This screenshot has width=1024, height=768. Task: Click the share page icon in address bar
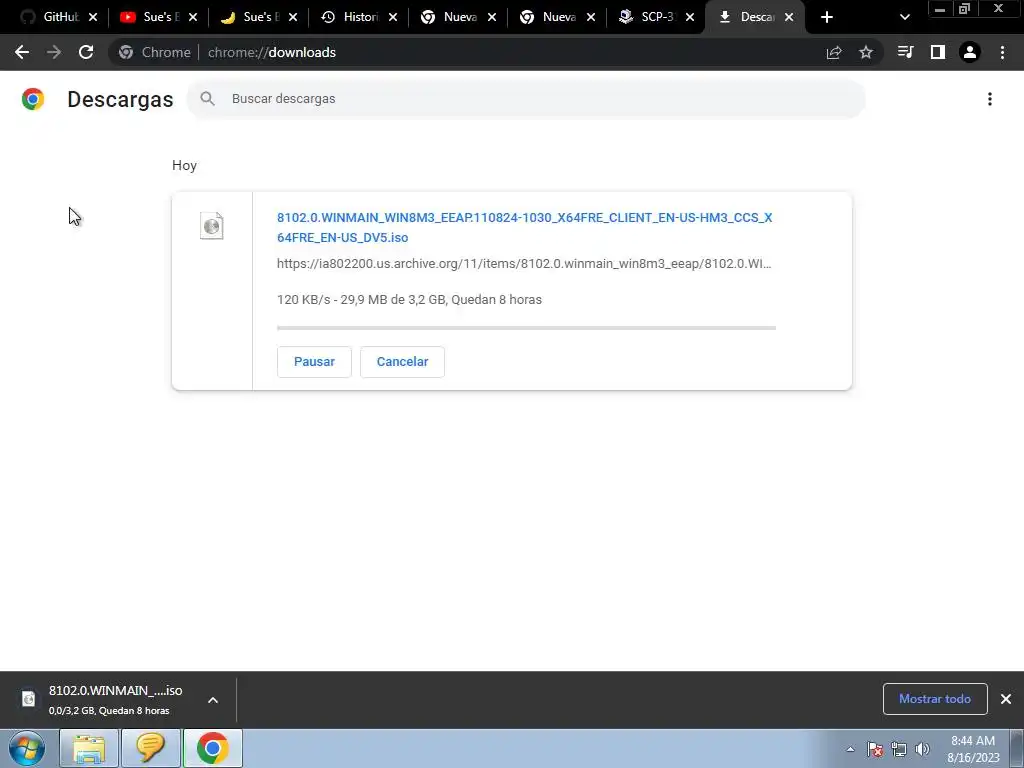pyautogui.click(x=834, y=52)
